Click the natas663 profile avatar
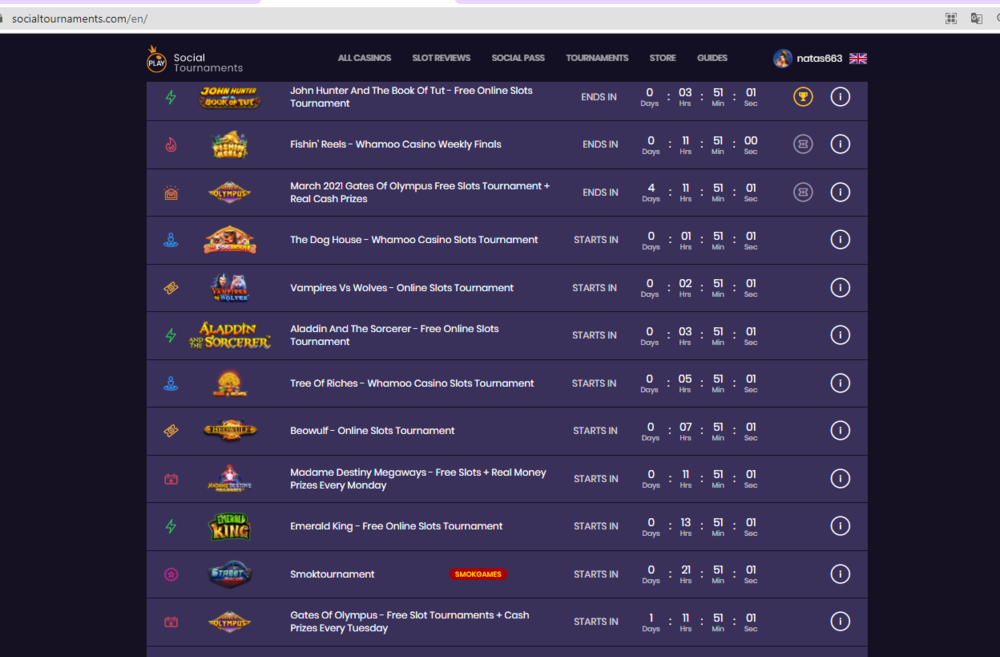This screenshot has height=657, width=1000. [783, 59]
